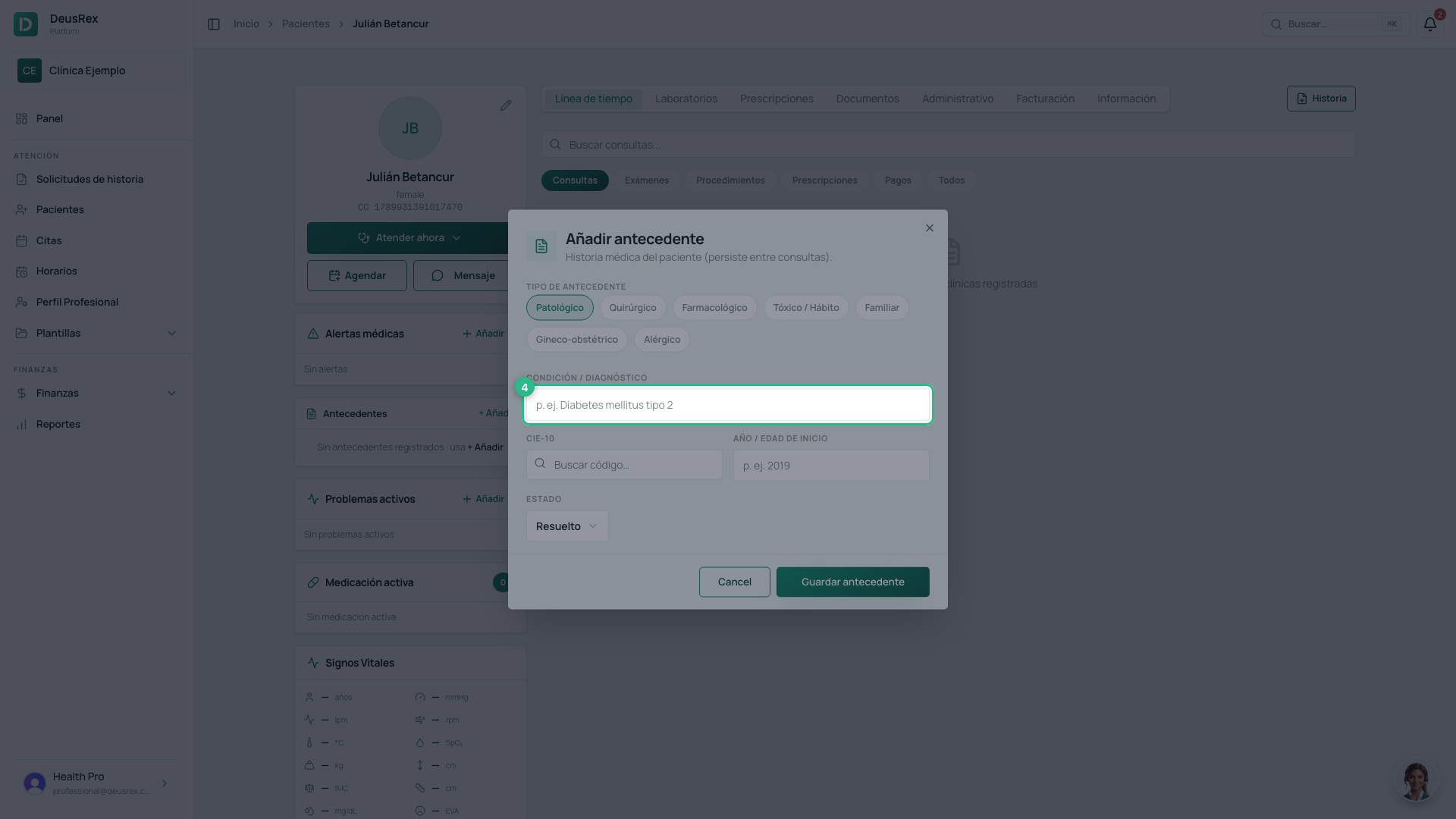The height and width of the screenshot is (819, 1456).
Task: Go to Pacientes breadcrumb link
Action: 306,24
